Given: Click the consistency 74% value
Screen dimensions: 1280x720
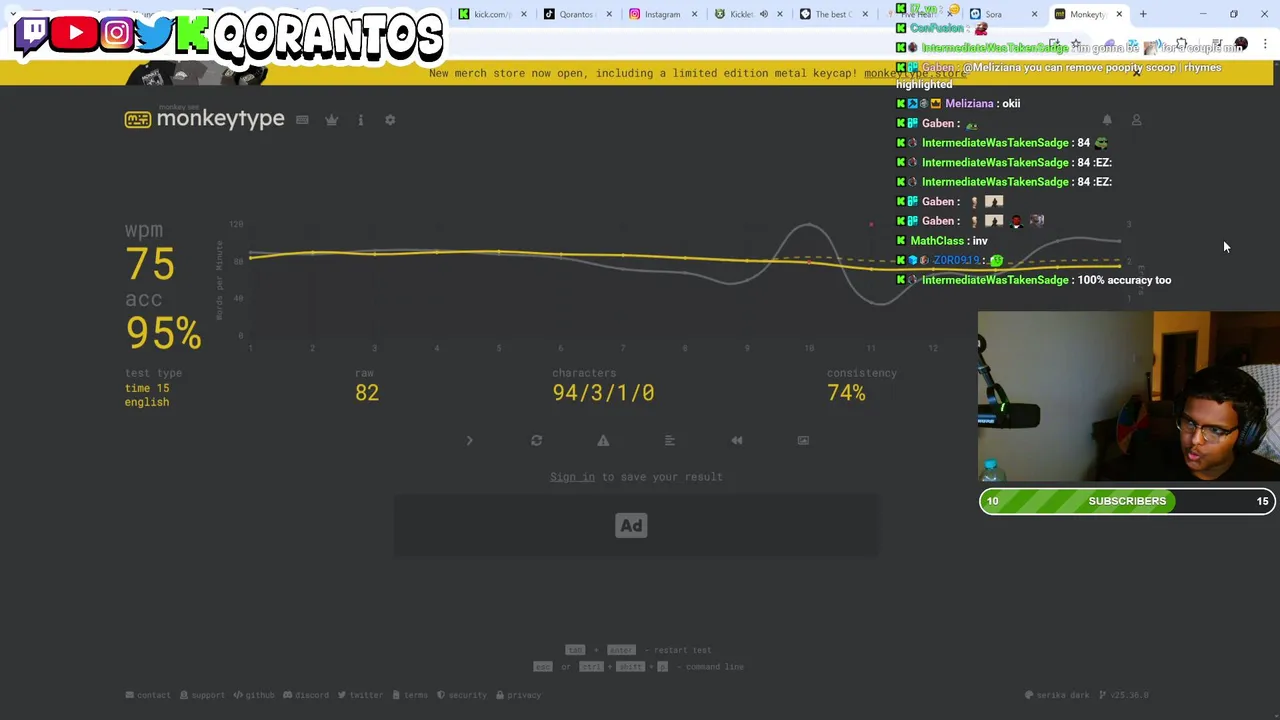Looking at the screenshot, I should click(846, 393).
